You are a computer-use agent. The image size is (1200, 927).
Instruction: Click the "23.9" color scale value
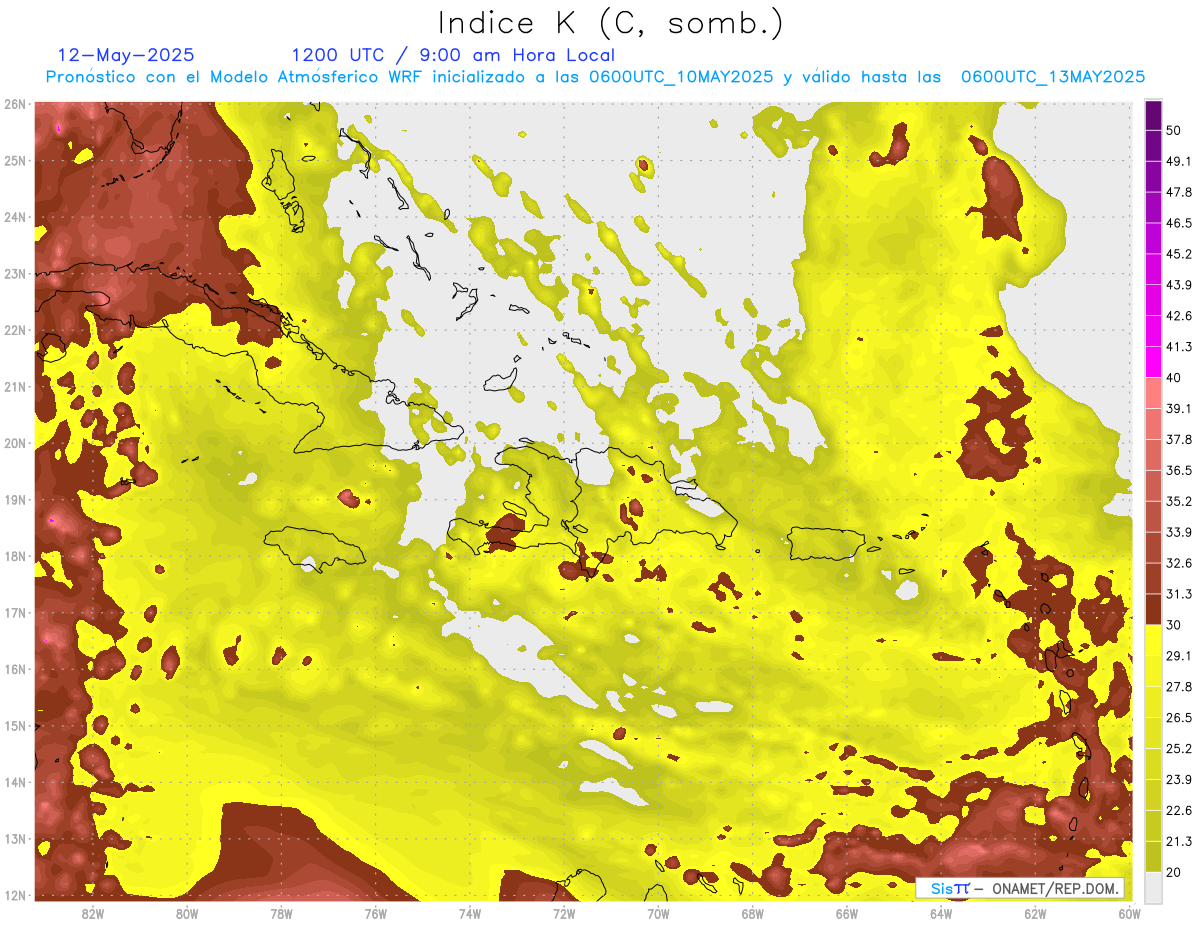1178,779
